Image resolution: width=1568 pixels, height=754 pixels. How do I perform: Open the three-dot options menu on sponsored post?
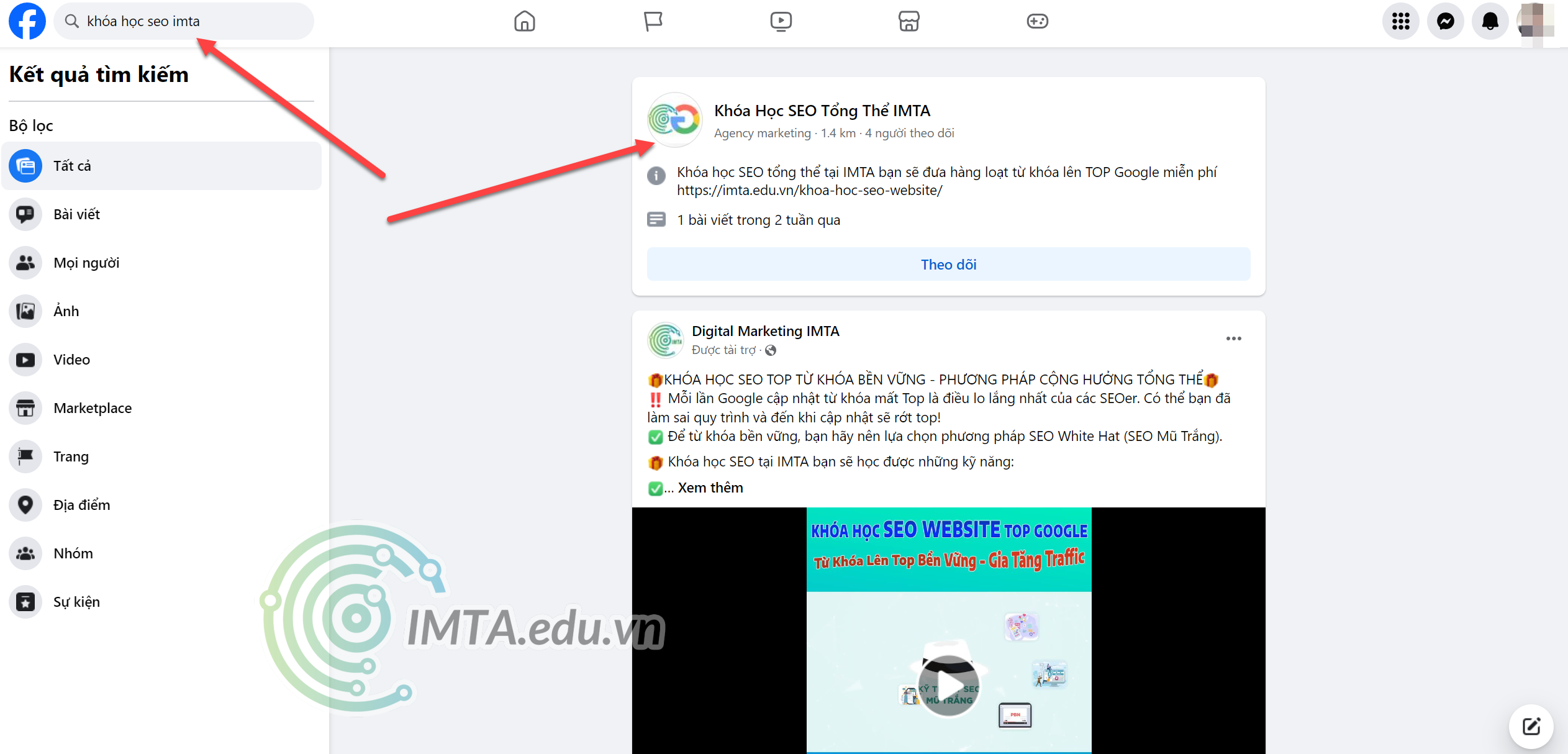pyautogui.click(x=1233, y=338)
